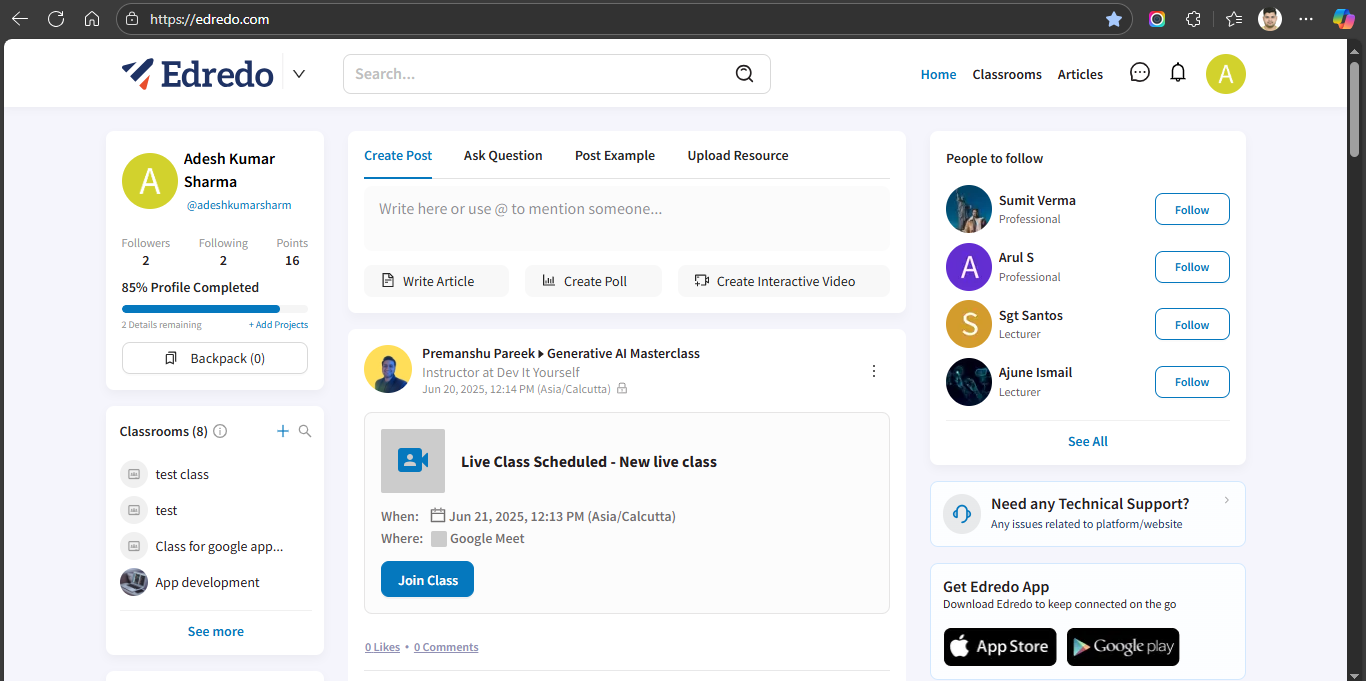The image size is (1366, 681).
Task: Click the search magnifier icon in the search box
Action: point(744,74)
